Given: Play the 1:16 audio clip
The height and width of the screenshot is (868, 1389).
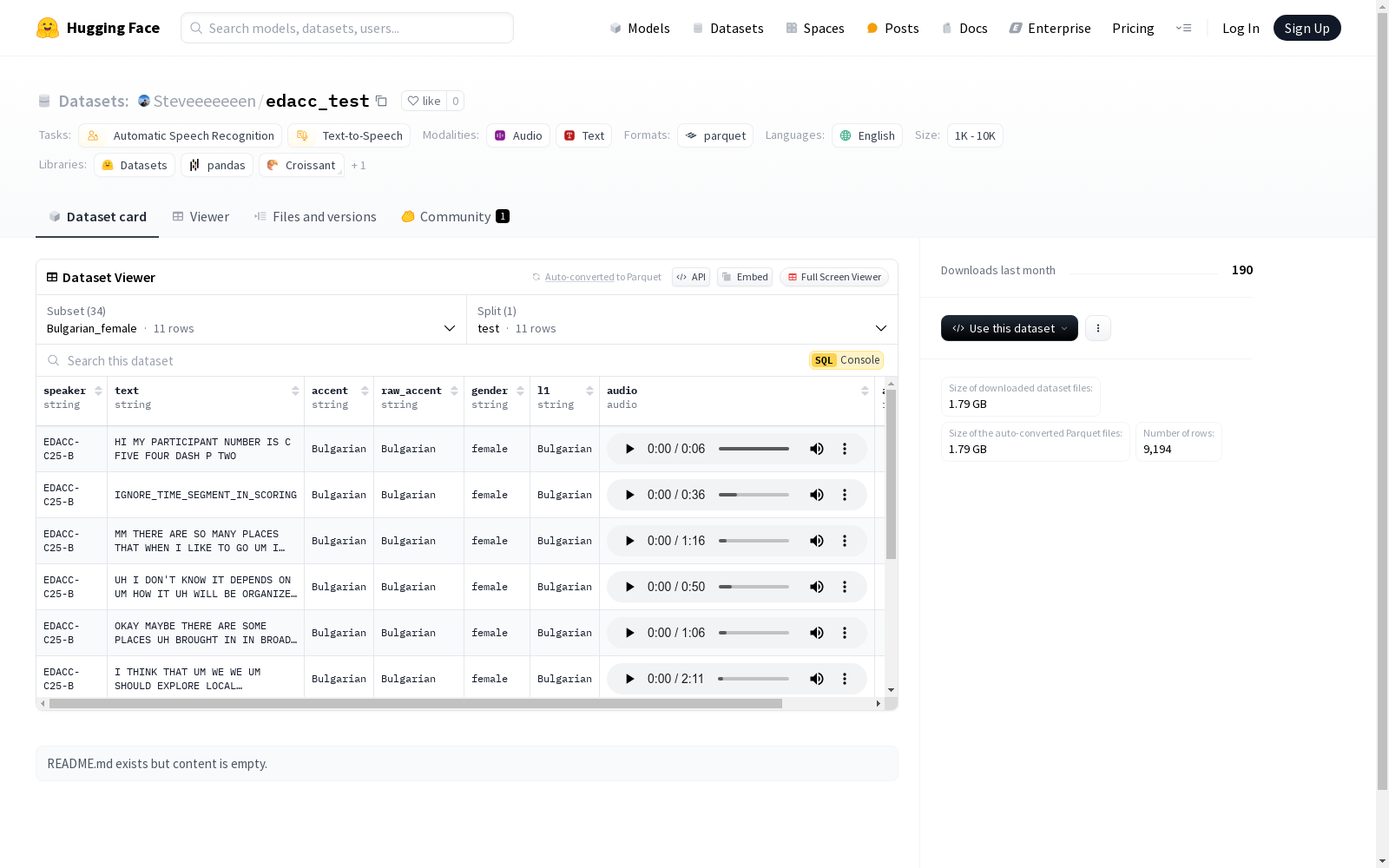Looking at the screenshot, I should 630,541.
